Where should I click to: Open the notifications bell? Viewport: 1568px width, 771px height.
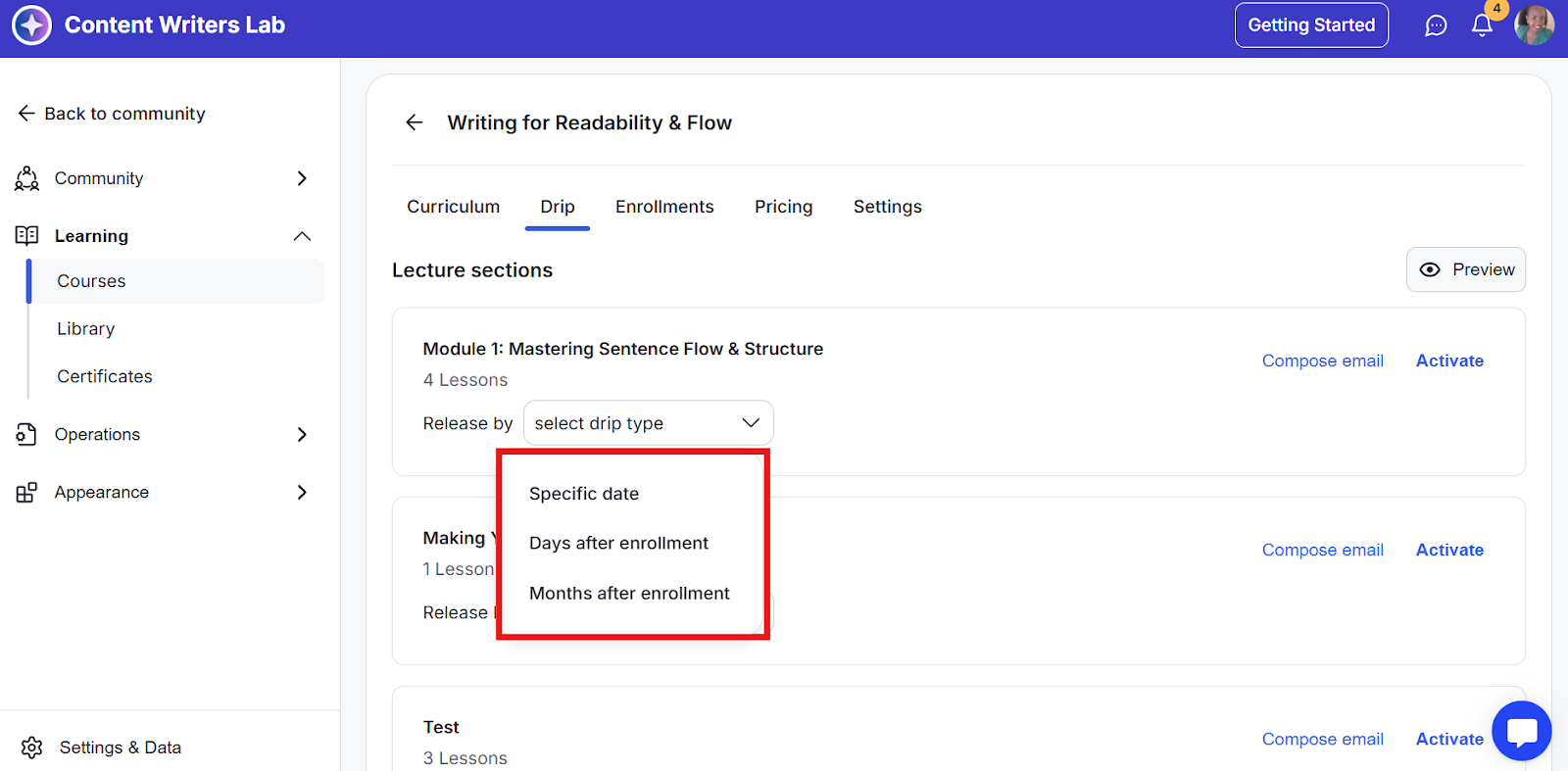tap(1482, 25)
